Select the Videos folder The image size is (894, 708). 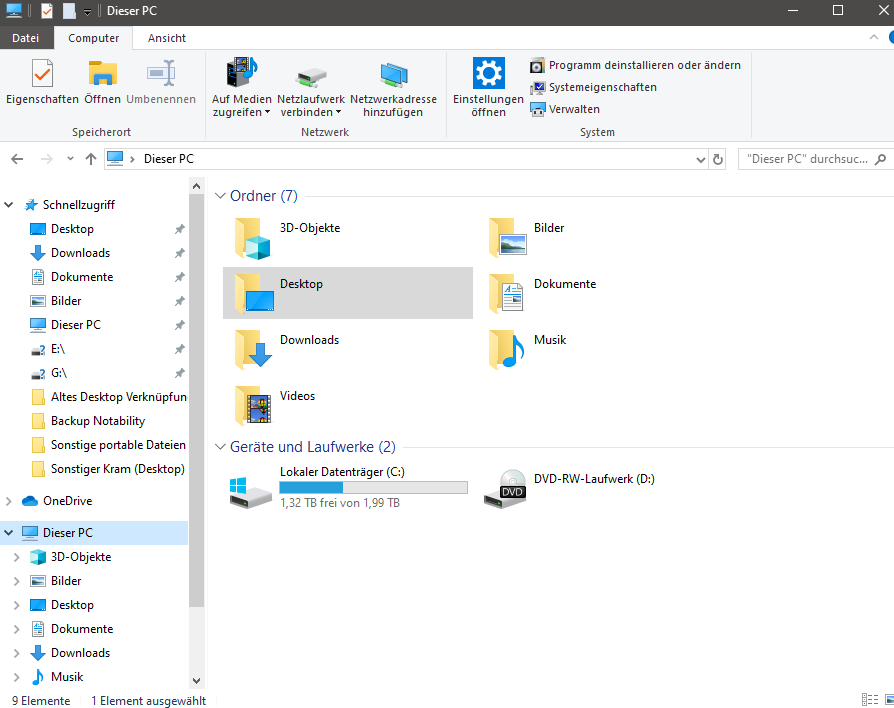(x=348, y=405)
